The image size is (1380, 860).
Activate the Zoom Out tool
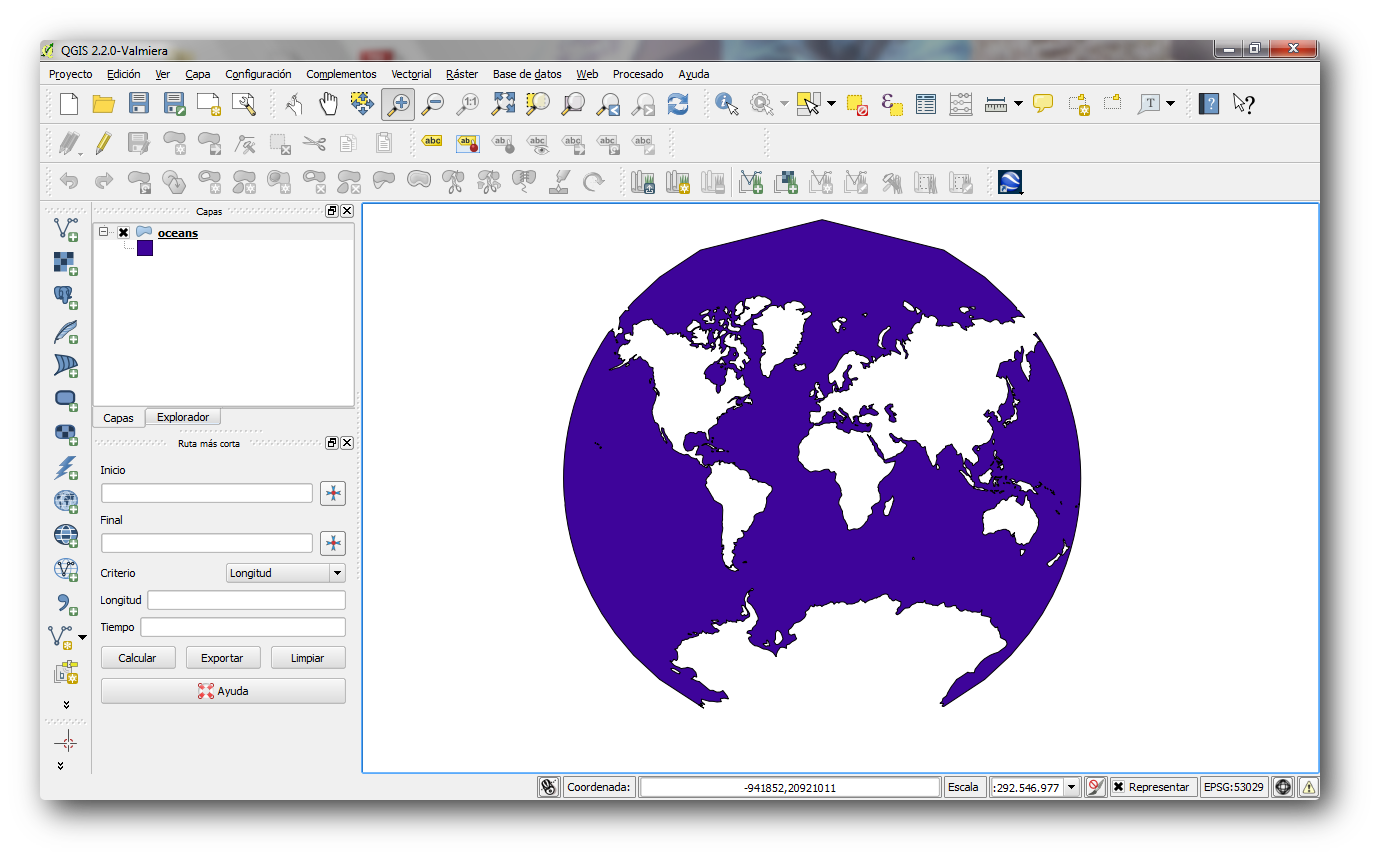click(x=432, y=103)
